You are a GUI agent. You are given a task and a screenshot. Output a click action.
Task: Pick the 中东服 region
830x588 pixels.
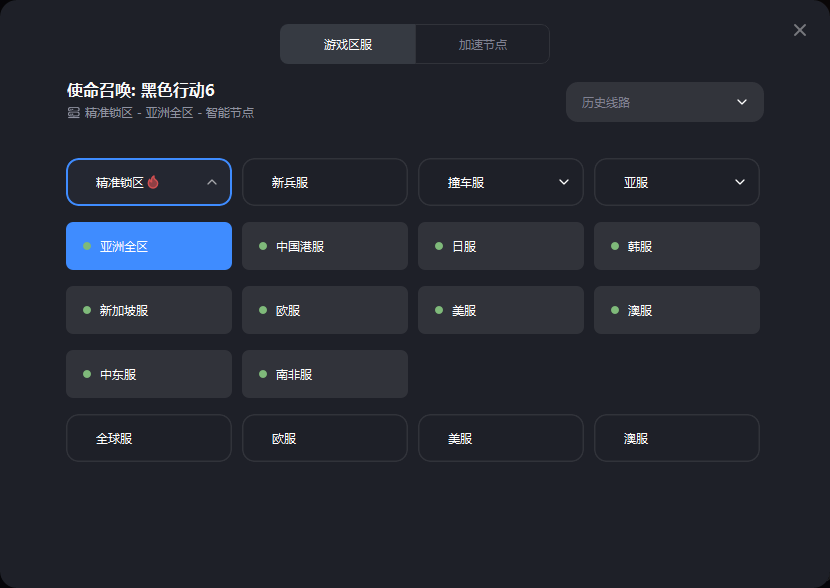pos(149,374)
